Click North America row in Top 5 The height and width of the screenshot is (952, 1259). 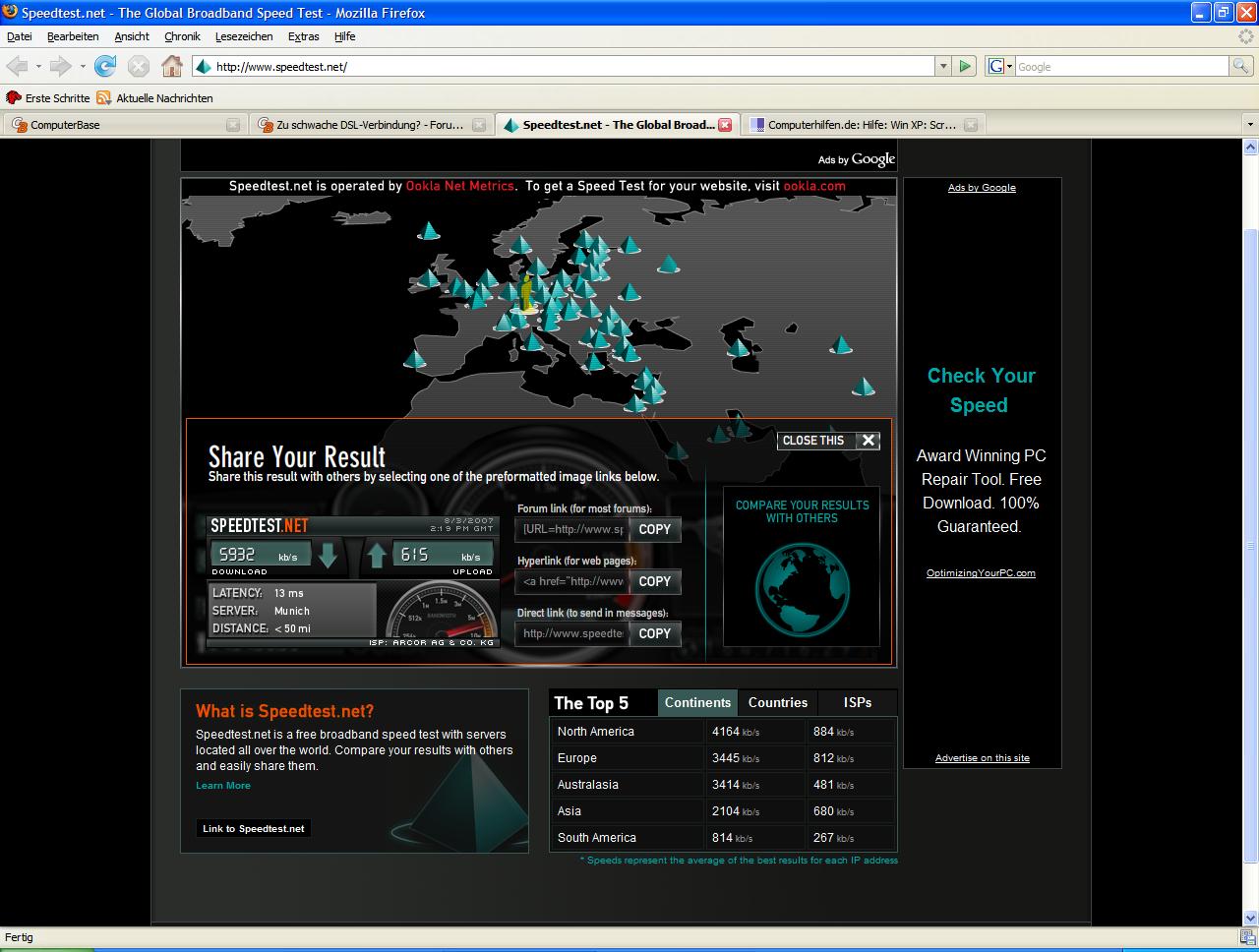point(723,732)
